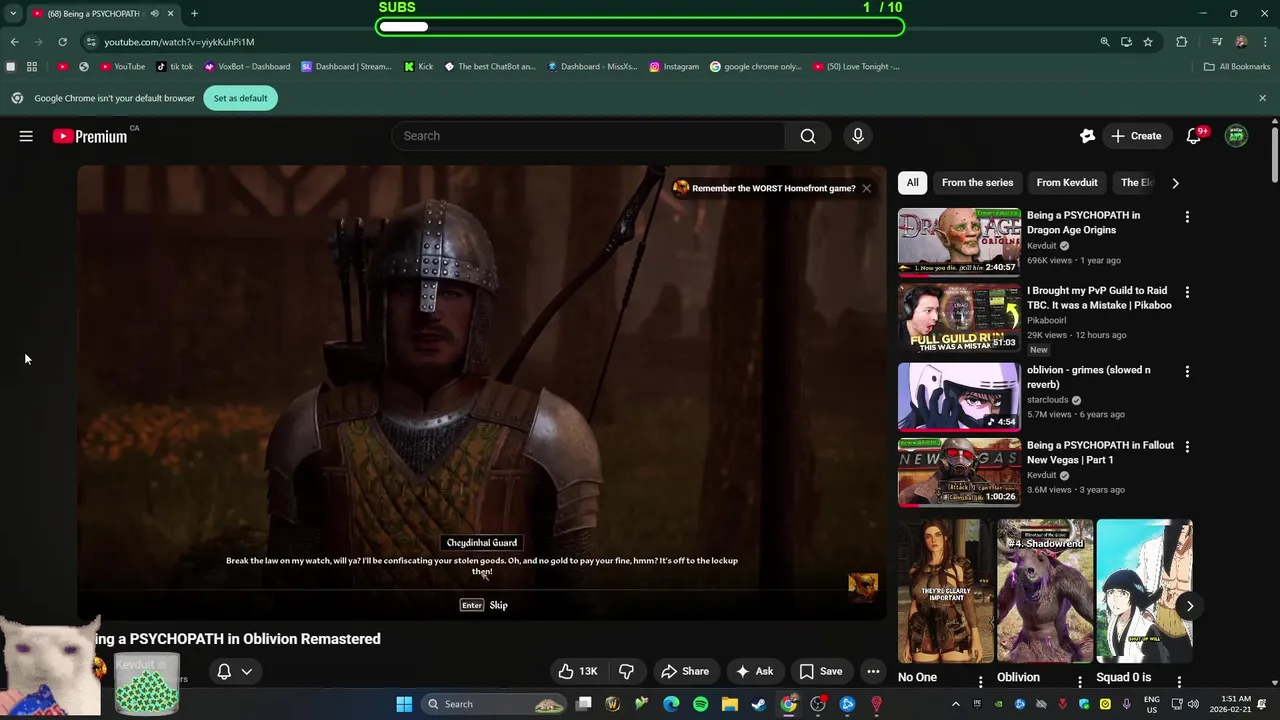Go back with the browser back arrow

(14, 42)
